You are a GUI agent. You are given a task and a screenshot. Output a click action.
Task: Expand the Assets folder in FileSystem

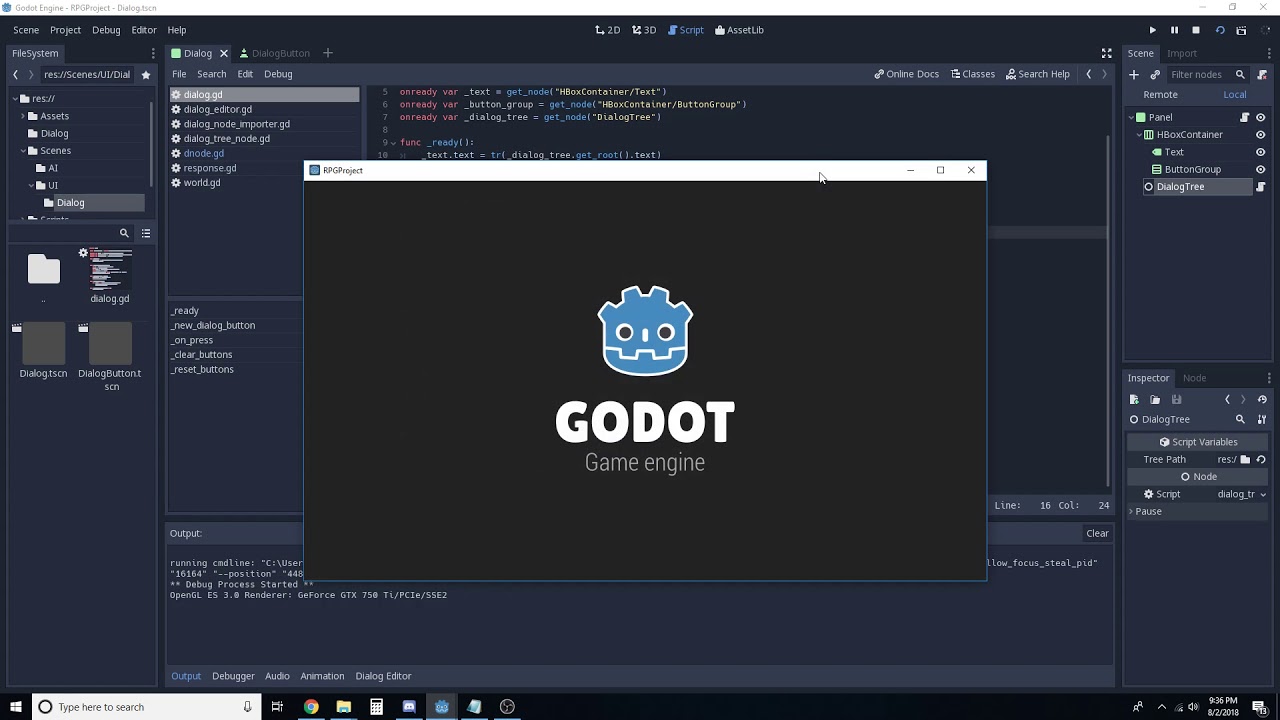(21, 116)
